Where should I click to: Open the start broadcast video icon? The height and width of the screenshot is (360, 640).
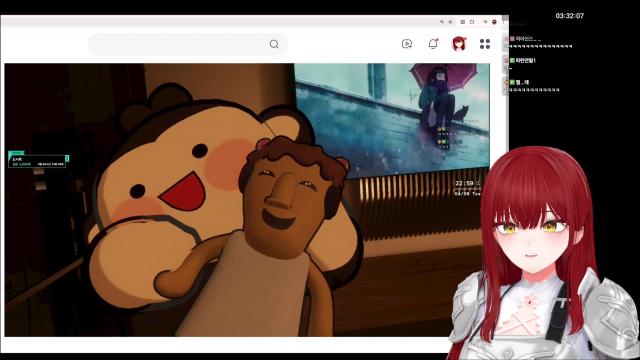[x=407, y=44]
